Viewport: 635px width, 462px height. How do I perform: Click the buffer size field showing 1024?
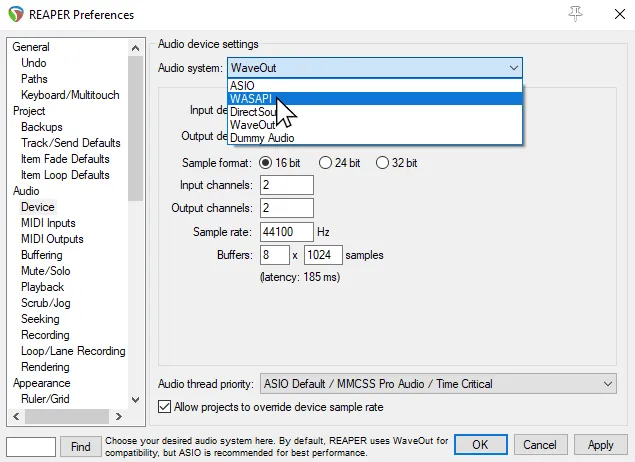[323, 255]
